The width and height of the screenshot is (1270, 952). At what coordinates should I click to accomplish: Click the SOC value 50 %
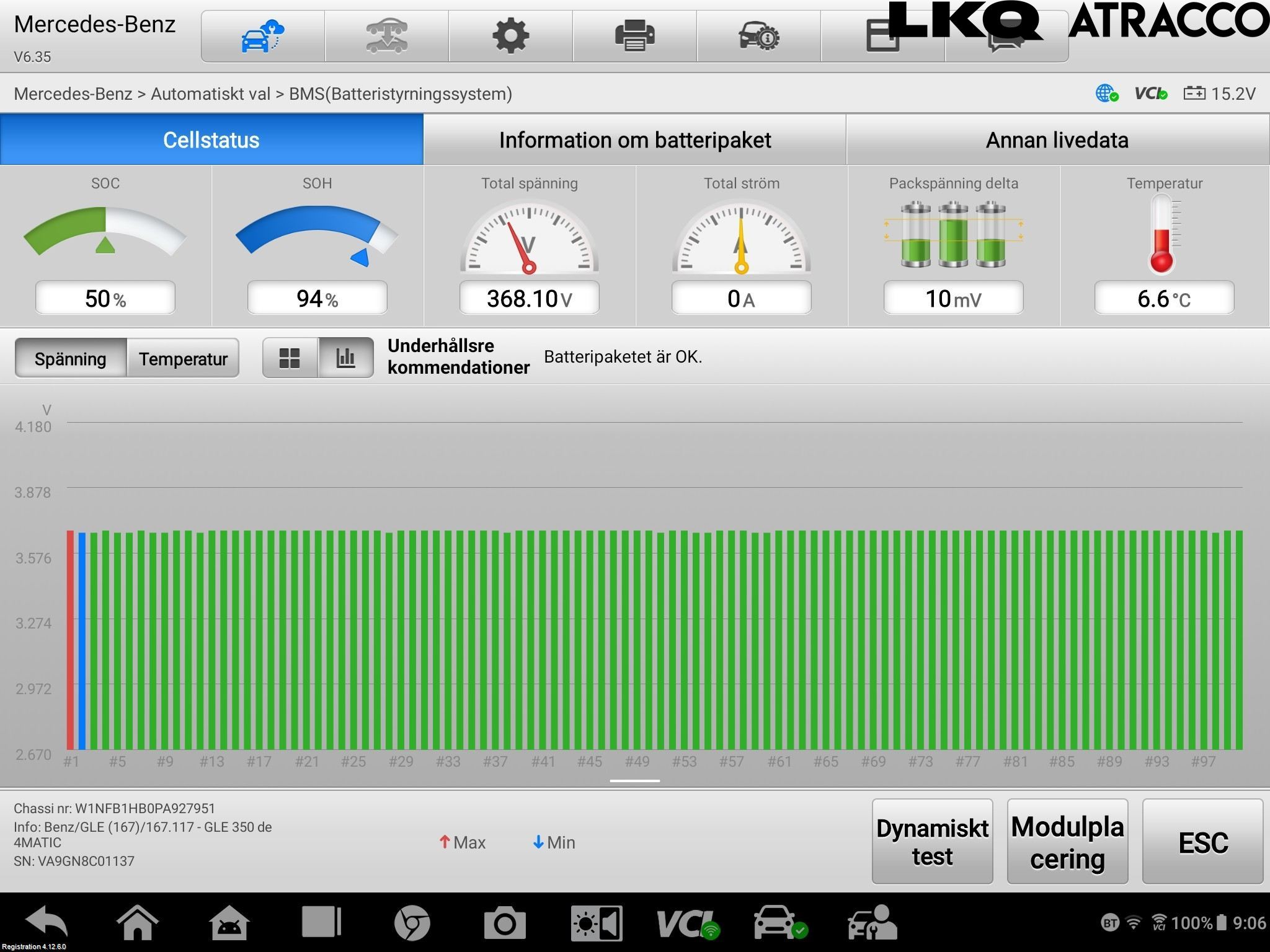coord(105,298)
